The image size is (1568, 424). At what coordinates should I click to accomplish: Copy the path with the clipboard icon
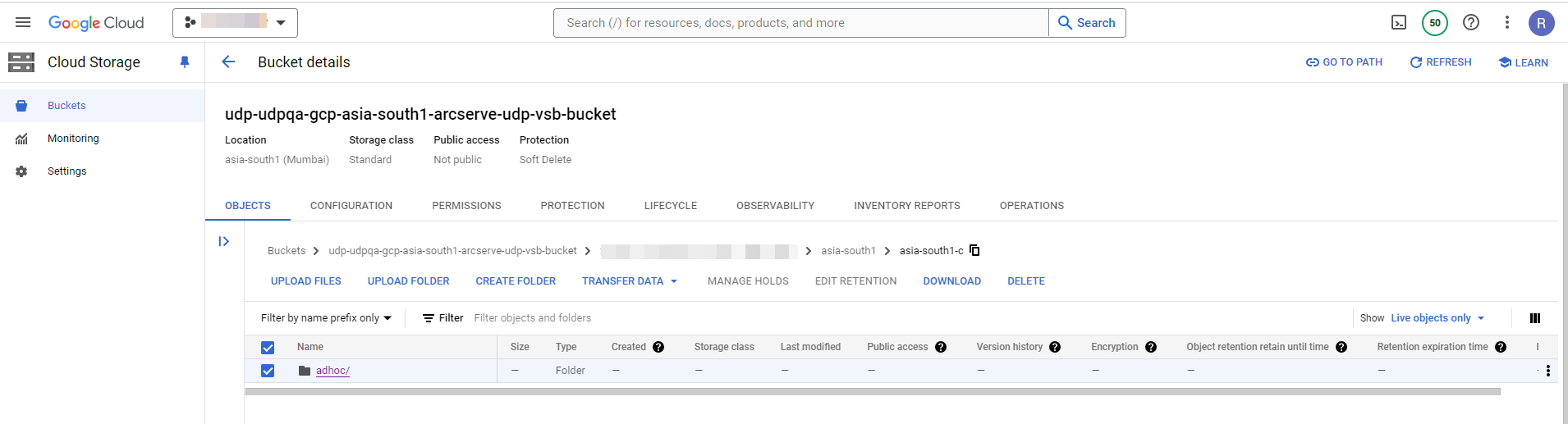[974, 250]
